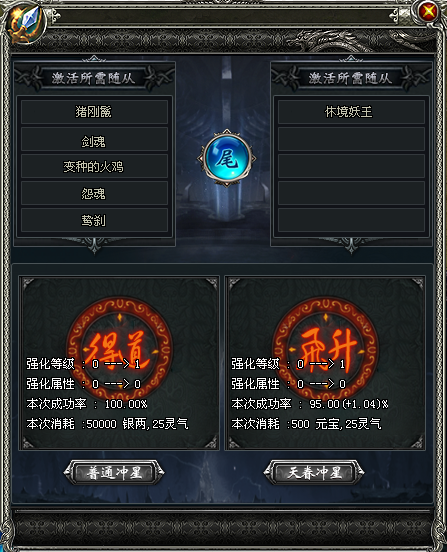Click the crystal emblem icon in corner
The height and width of the screenshot is (552, 447).
25,23
